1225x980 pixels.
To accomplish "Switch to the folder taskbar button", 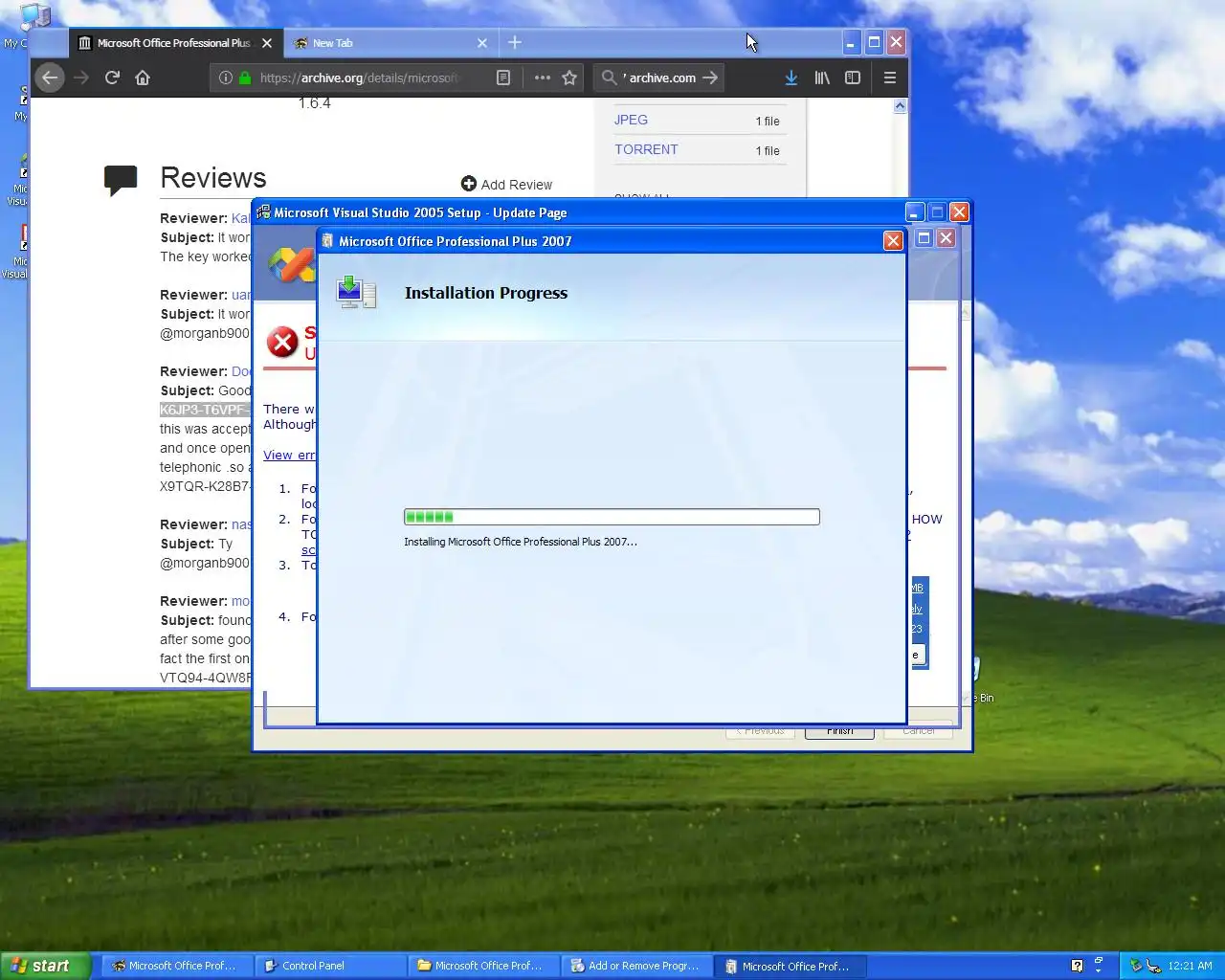I will (x=482, y=966).
